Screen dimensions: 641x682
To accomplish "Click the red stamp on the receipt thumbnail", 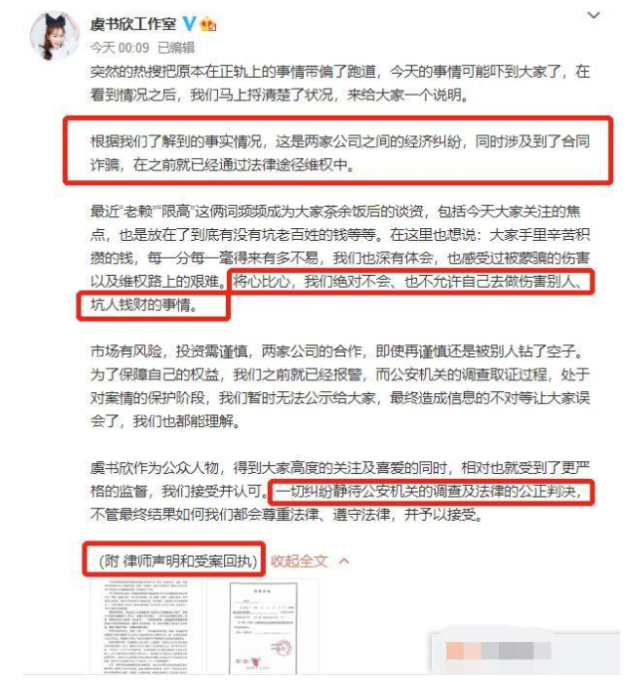I will (283, 648).
